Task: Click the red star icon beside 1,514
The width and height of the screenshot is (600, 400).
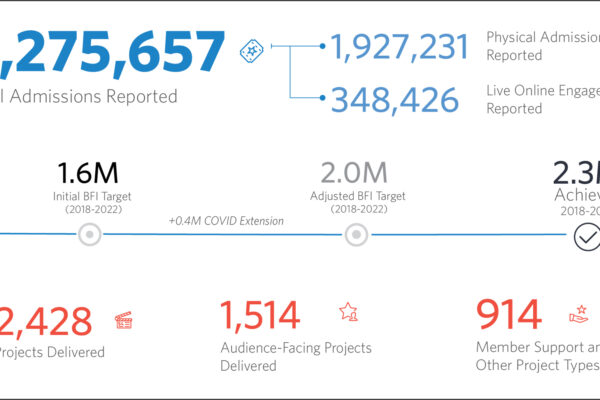Action: click(348, 312)
